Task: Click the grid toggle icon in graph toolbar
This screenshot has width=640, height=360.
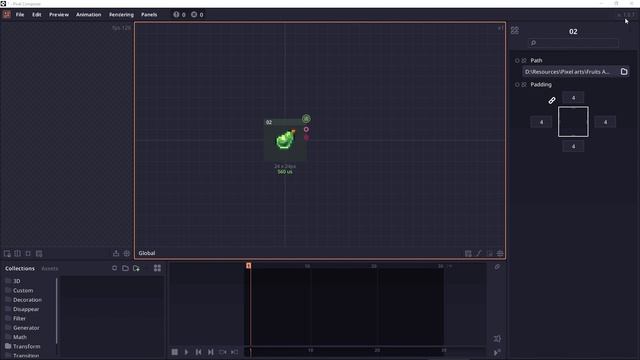Action: pyautogui.click(x=468, y=253)
